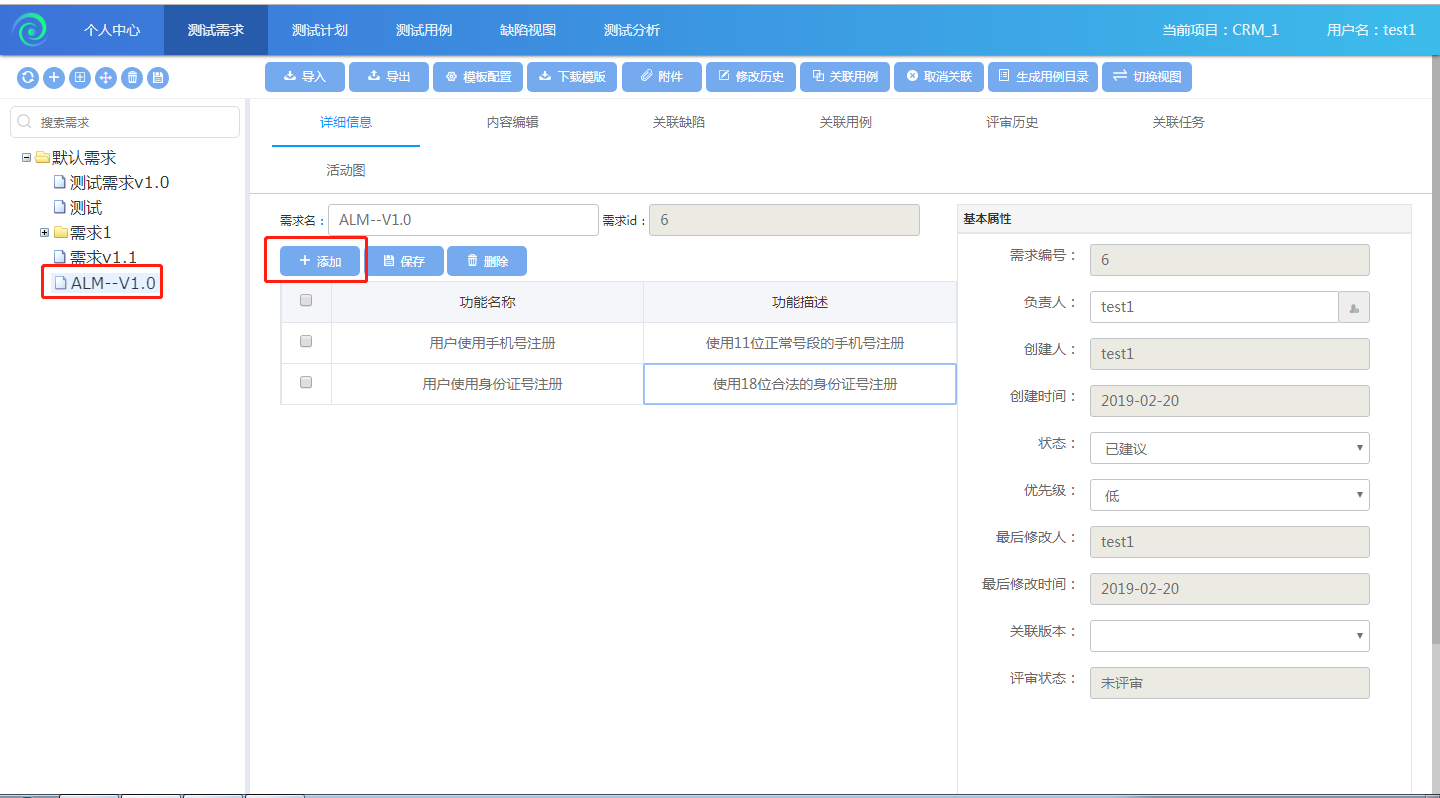Switch to the 关联缺陷 tab
The width and height of the screenshot is (1440, 798).
click(678, 122)
